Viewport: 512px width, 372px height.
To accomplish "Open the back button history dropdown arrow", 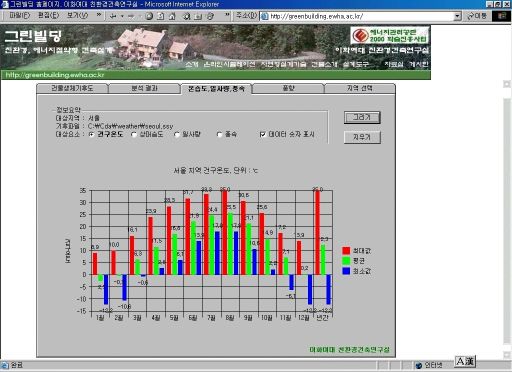I will click(x=122, y=16).
